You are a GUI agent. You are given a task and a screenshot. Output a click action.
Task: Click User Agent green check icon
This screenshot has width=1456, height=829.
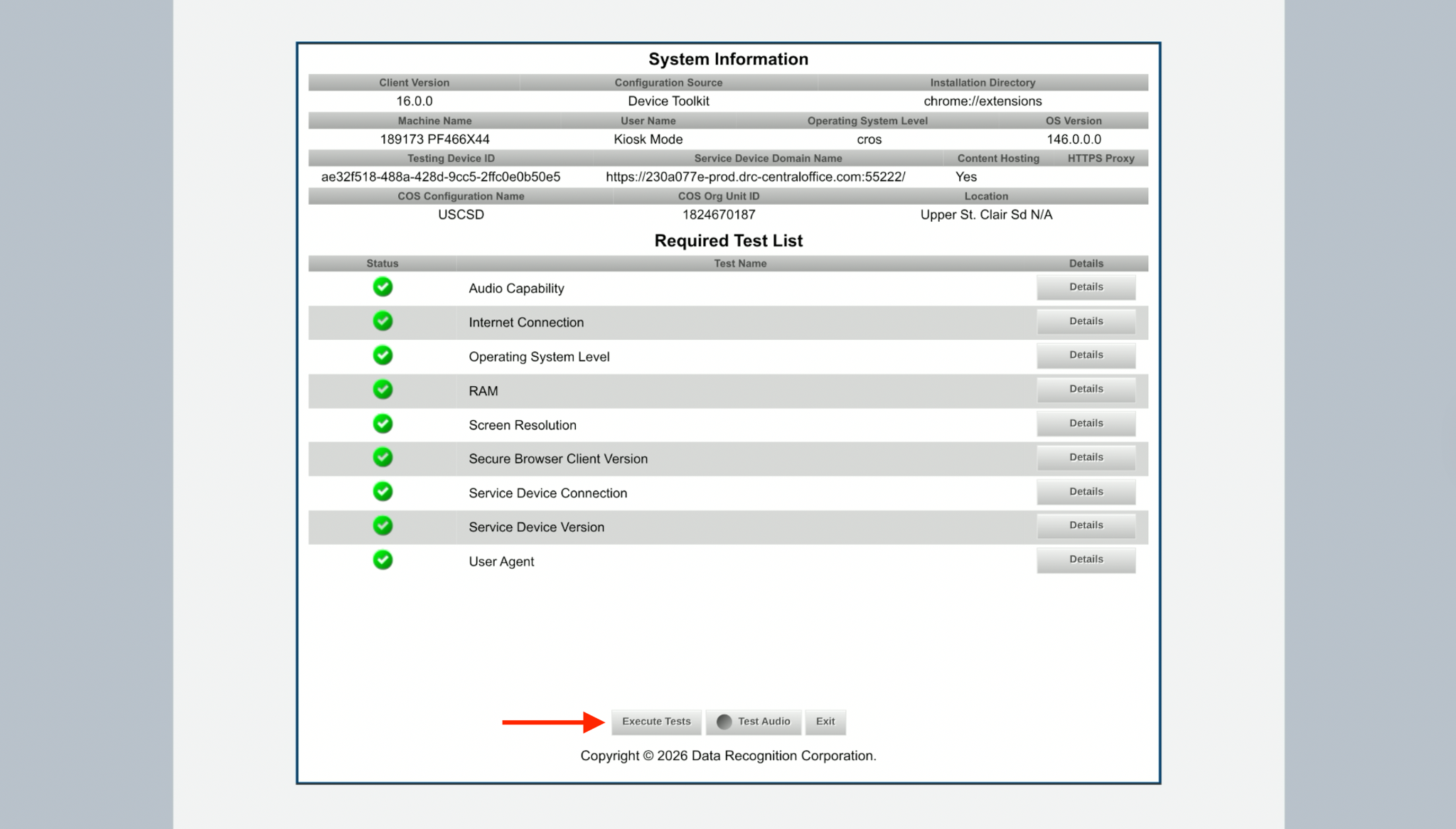click(x=382, y=560)
